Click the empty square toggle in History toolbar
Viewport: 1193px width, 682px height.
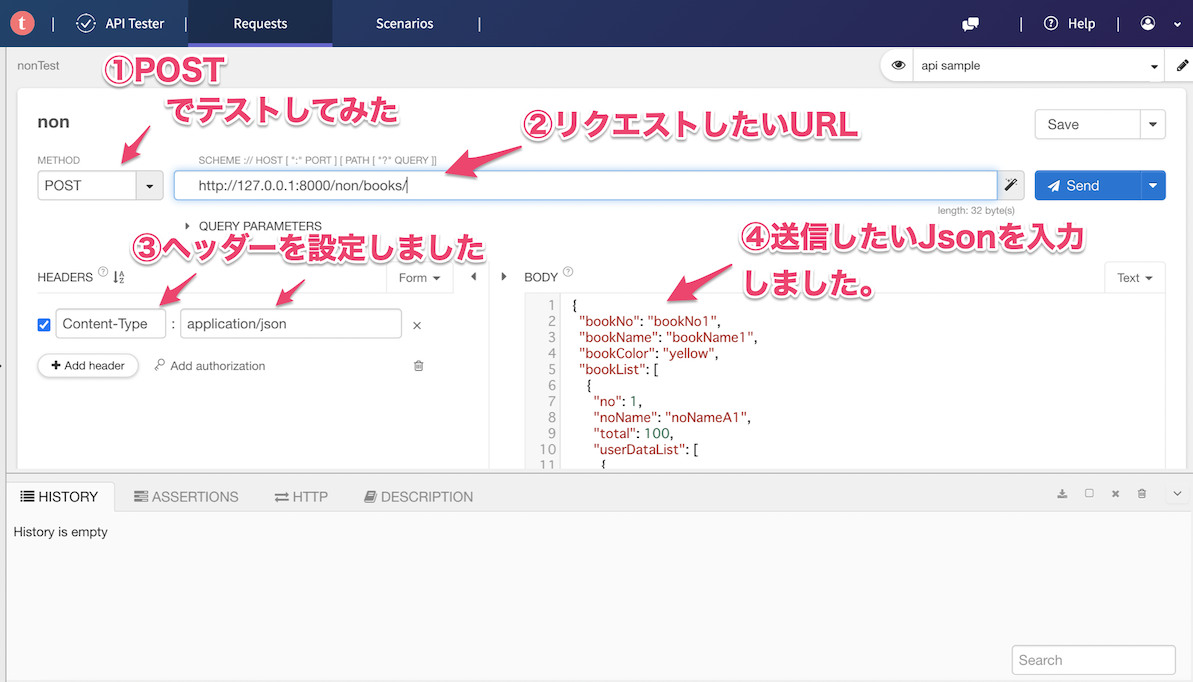pos(1089,493)
